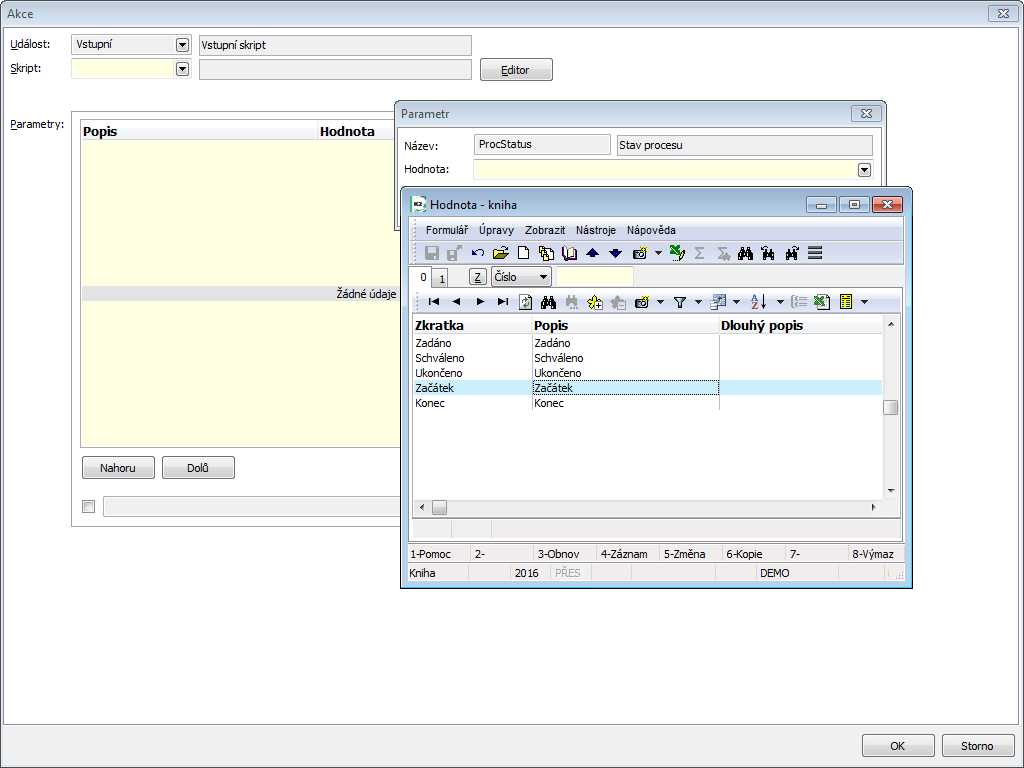Expand the Hodnota dropdown in the Parametr dialog
The height and width of the screenshot is (768, 1024).
[x=864, y=170]
